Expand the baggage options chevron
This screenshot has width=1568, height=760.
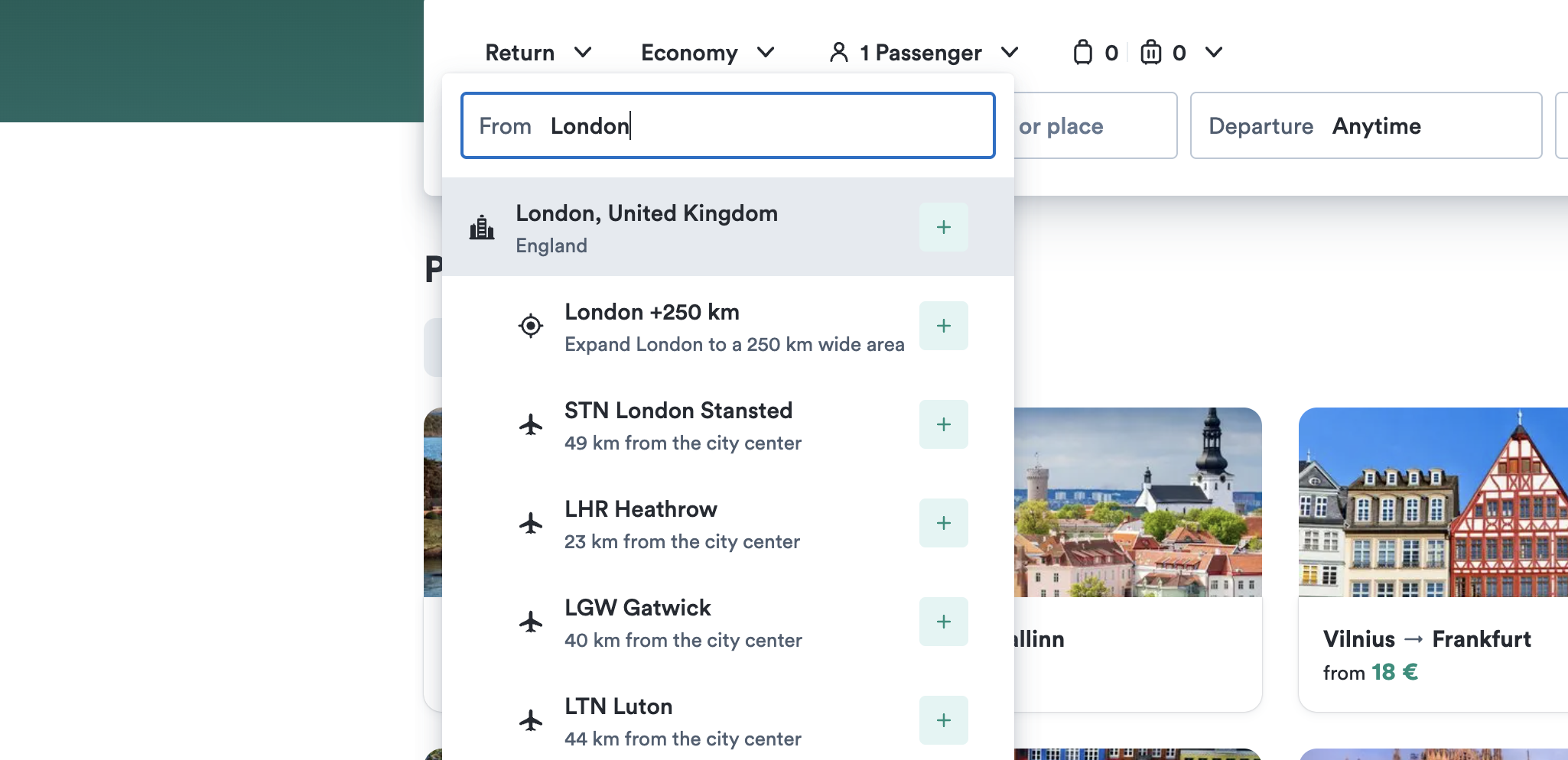(1213, 52)
